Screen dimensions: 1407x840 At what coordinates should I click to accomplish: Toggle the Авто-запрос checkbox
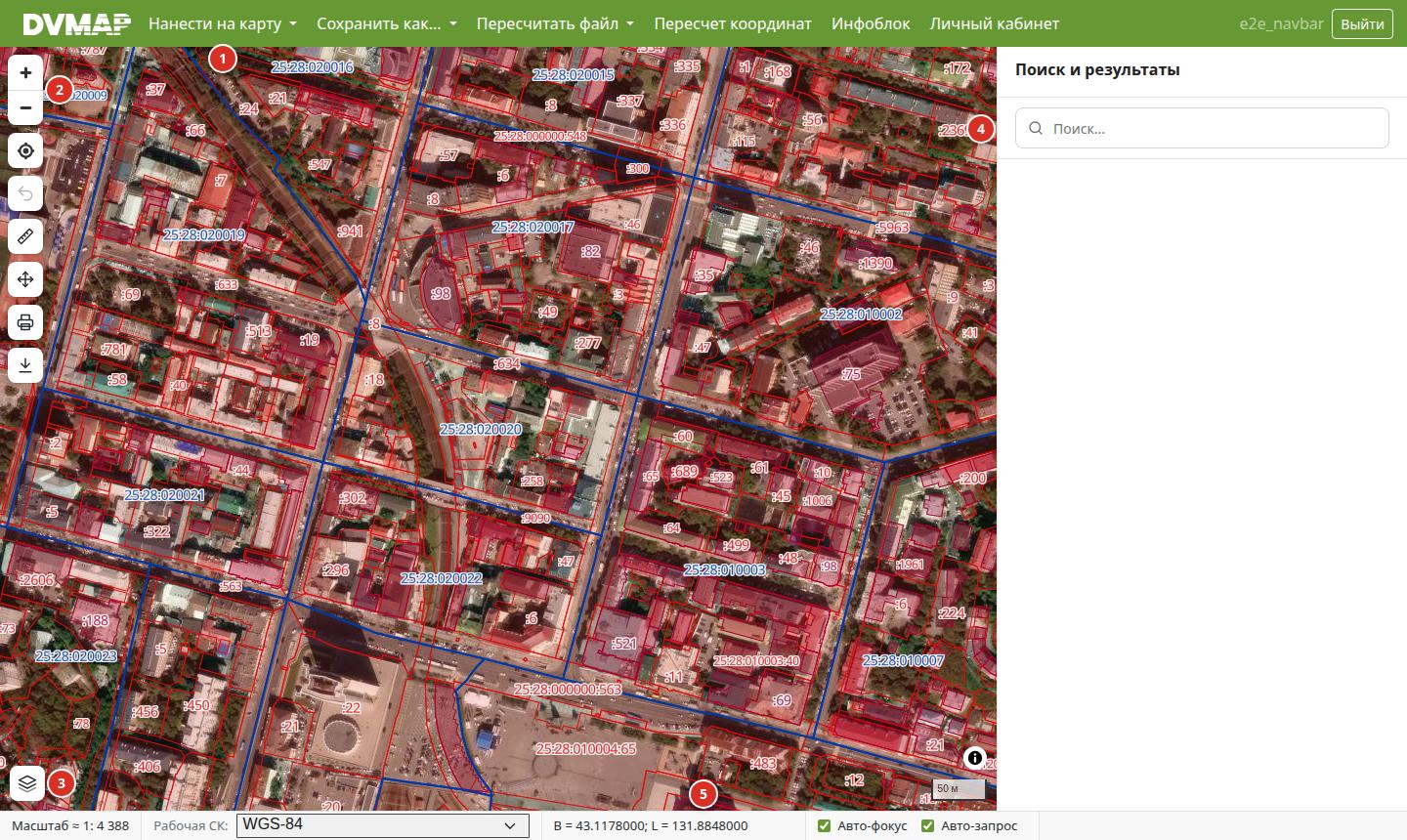(928, 826)
